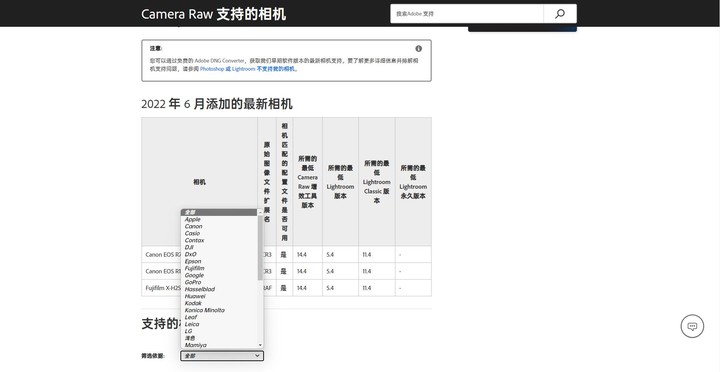This screenshot has height=372, width=720.
Task: Click 5.4 in the first Canon row
Action: tap(330, 254)
